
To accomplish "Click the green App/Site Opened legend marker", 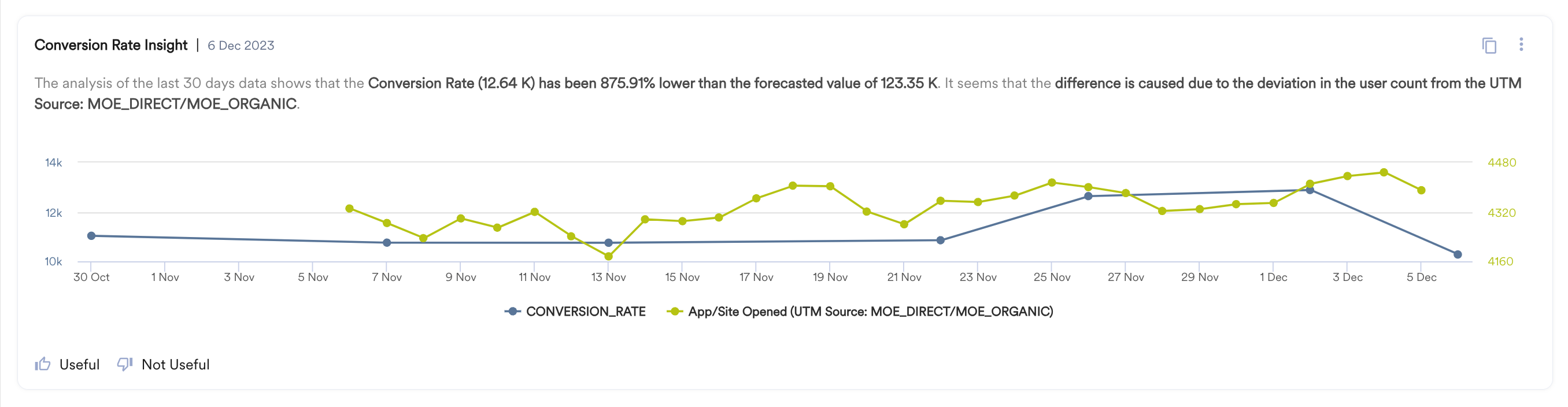I will (x=674, y=312).
